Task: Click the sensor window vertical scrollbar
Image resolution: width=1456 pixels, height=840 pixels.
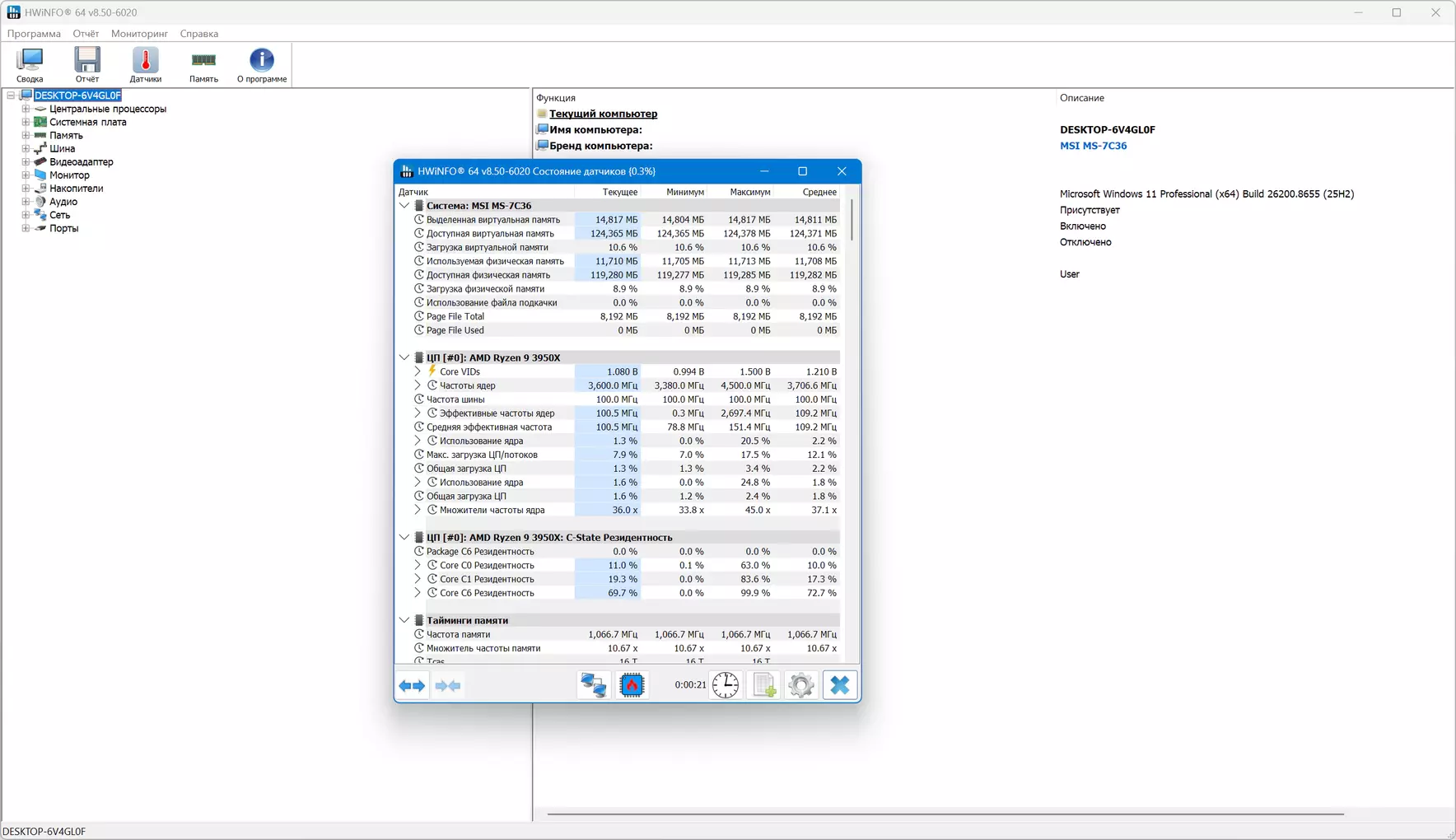Action: pos(852,219)
